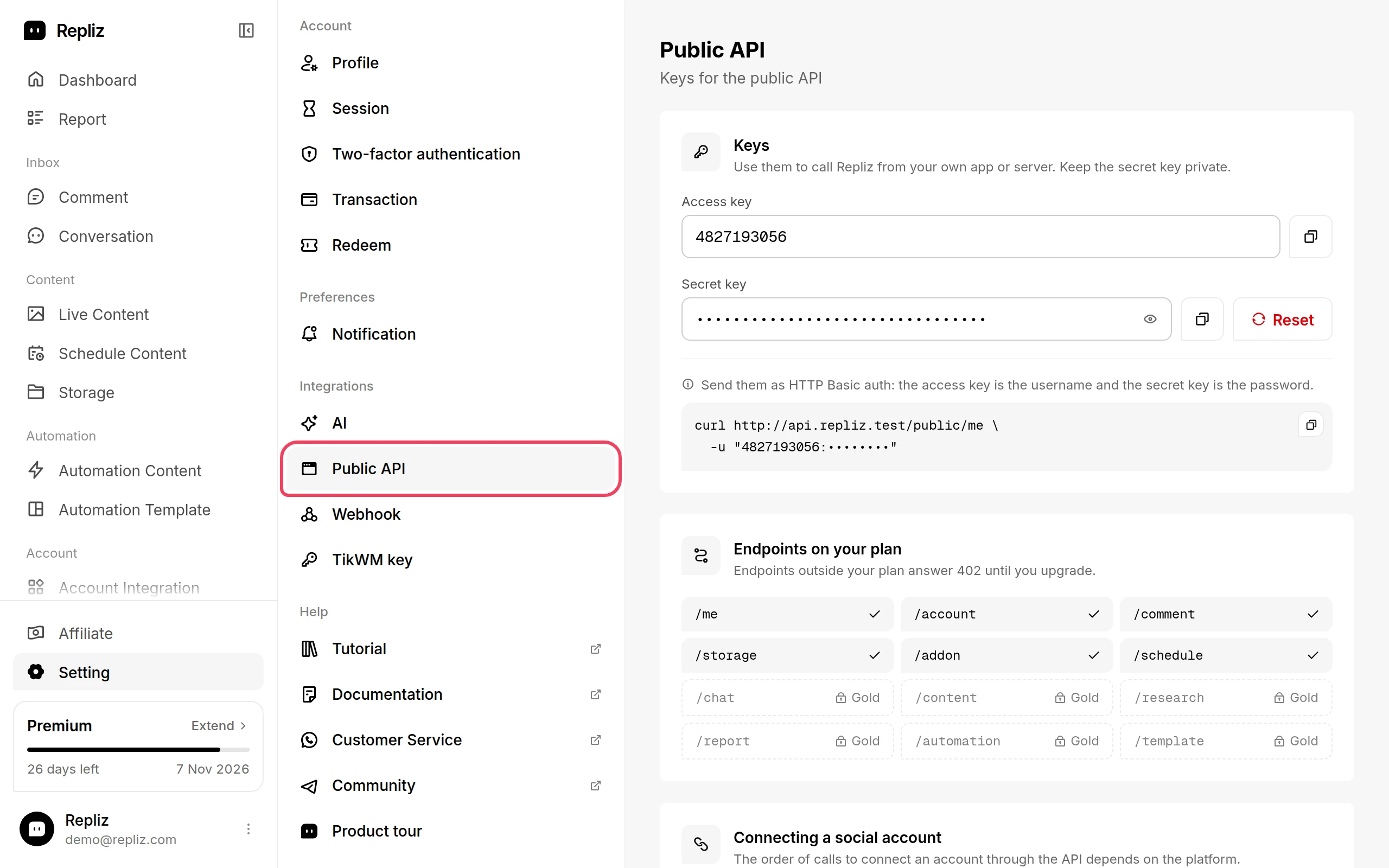
Task: Open Session settings
Action: click(x=450, y=108)
